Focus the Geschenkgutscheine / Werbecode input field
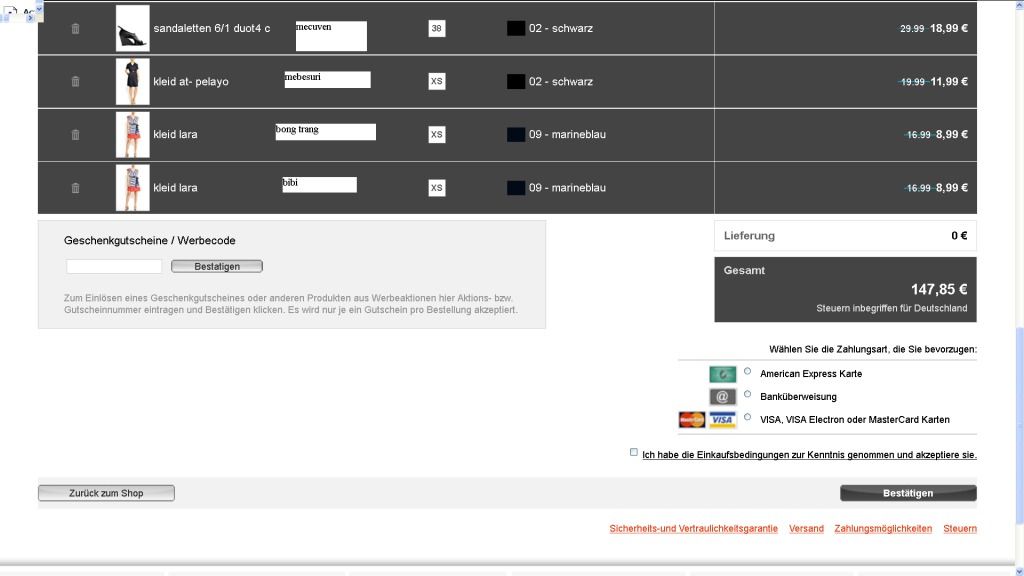1024x576 pixels. [x=114, y=266]
